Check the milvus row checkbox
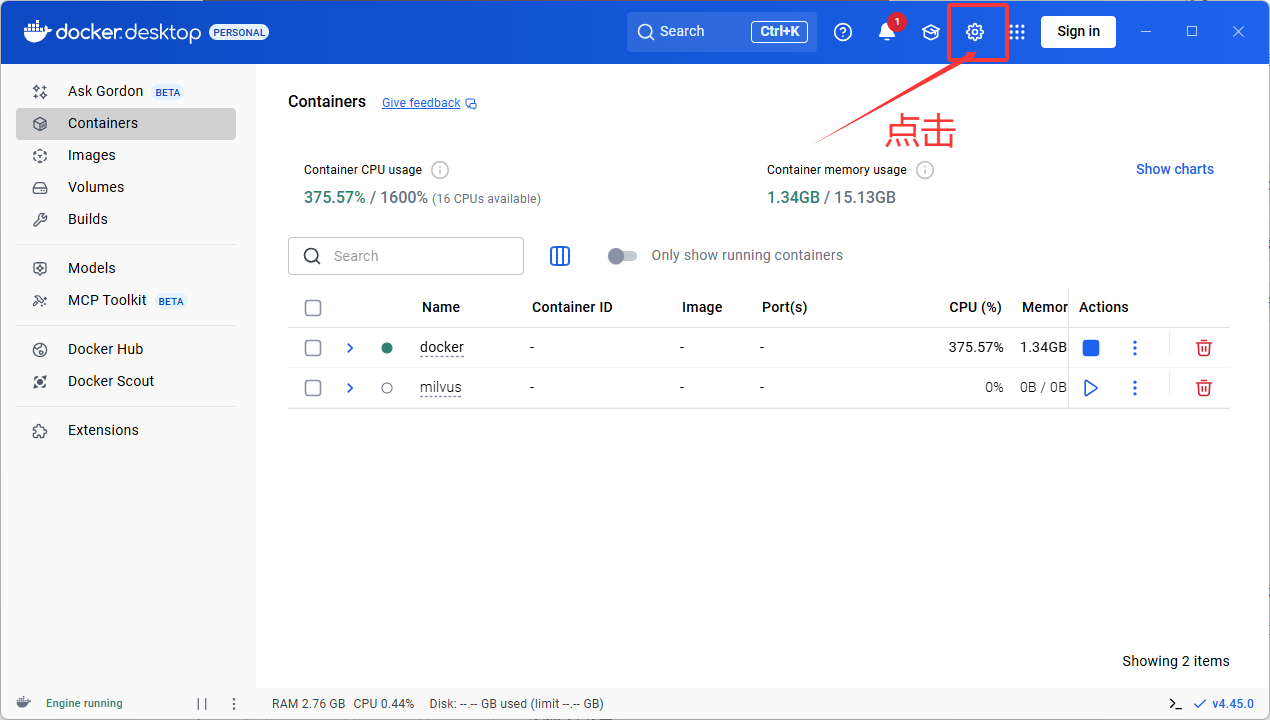1270x720 pixels. point(313,388)
